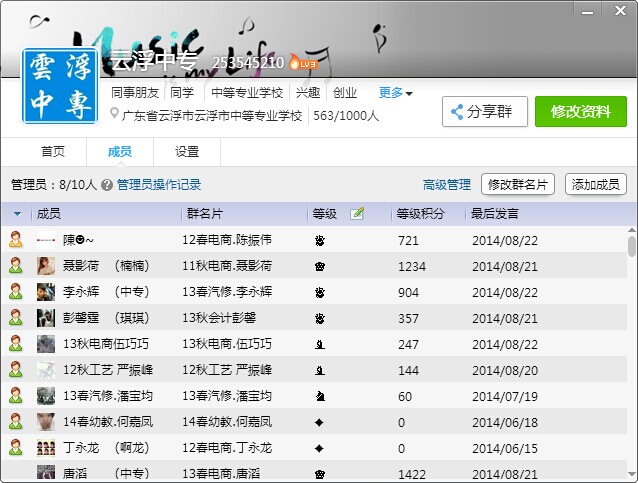Click the admin role icon for 彭馨霆
Image resolution: width=638 pixels, height=483 pixels.
click(16, 317)
